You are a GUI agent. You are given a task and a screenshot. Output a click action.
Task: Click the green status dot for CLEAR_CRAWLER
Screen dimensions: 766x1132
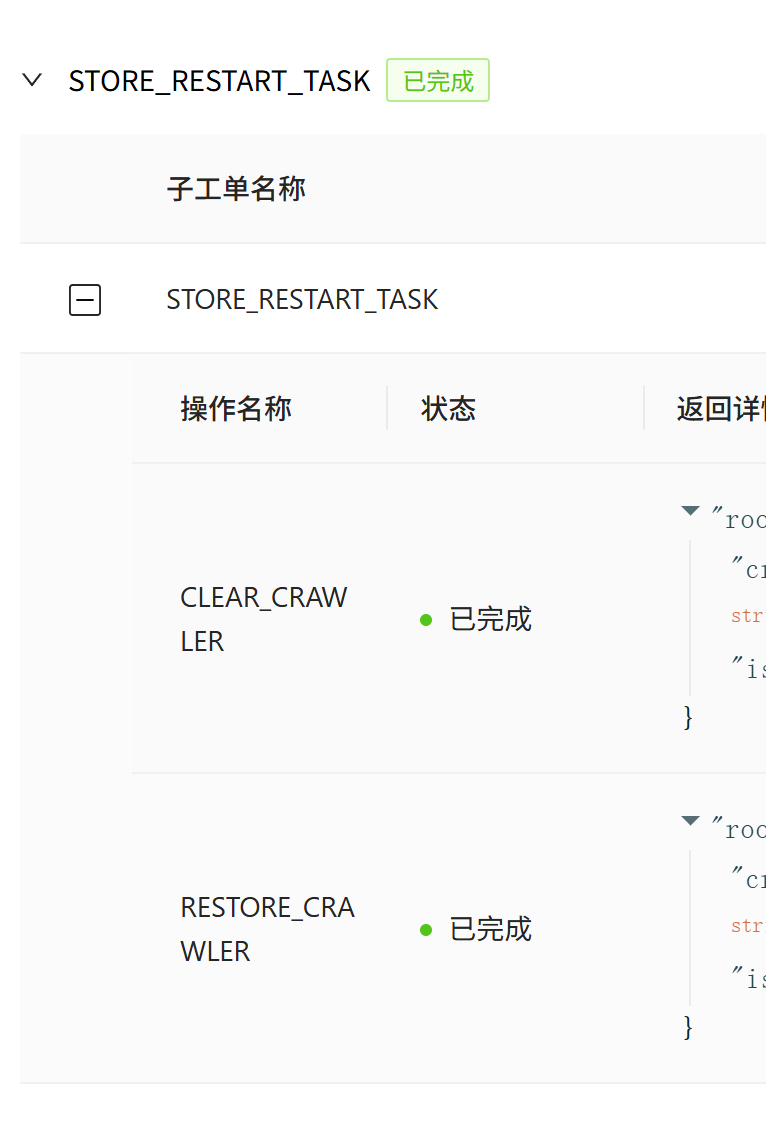[426, 620]
